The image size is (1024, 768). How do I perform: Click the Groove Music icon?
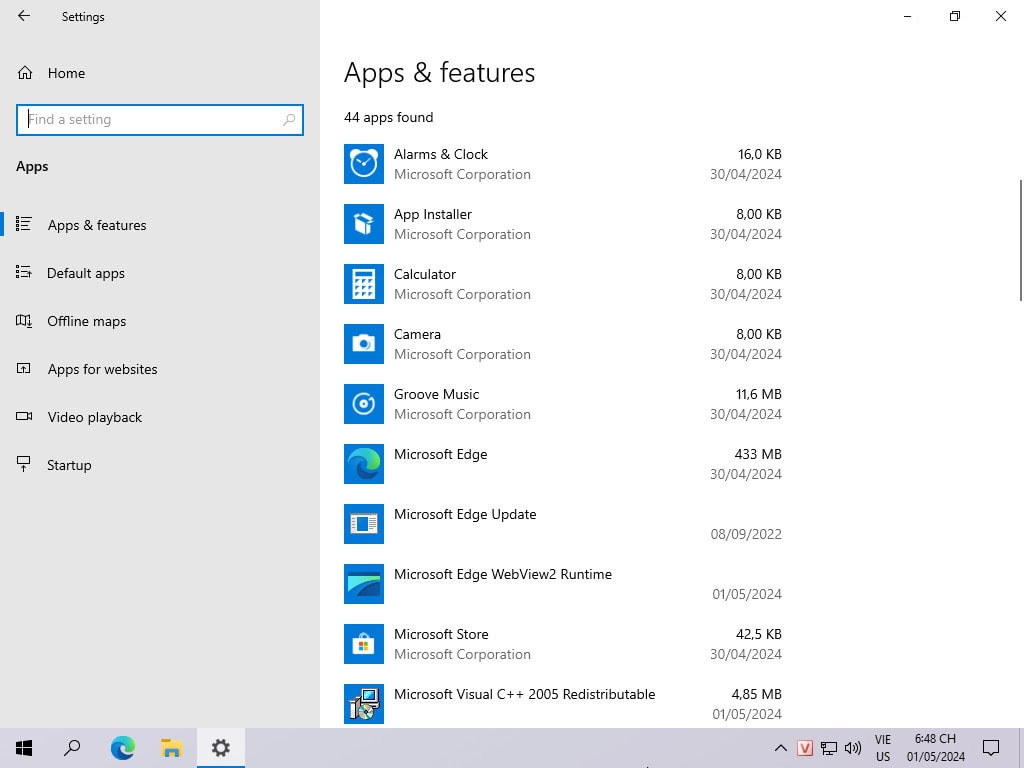(364, 404)
